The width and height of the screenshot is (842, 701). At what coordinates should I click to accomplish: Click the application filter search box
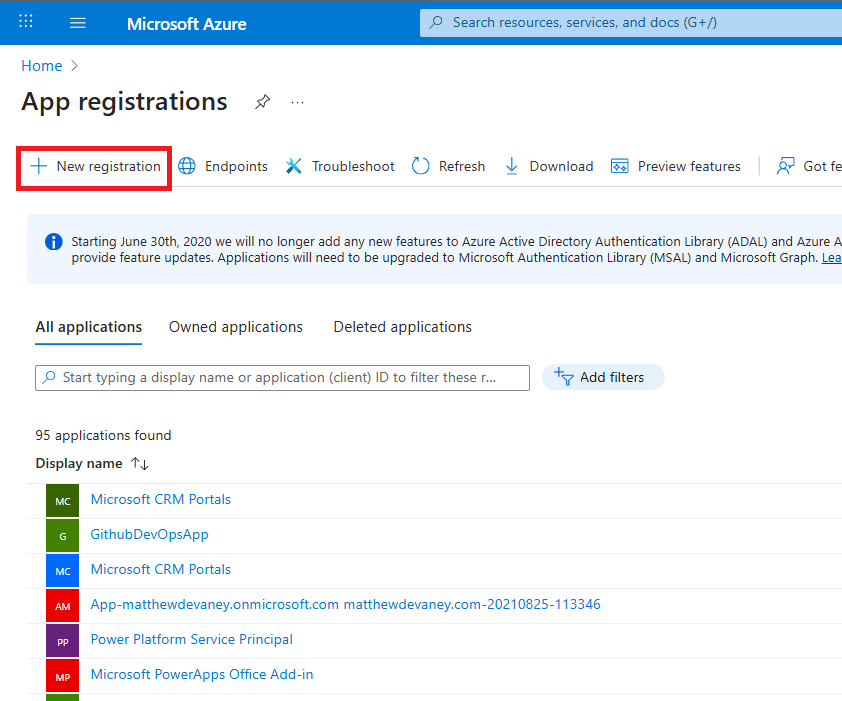tap(282, 377)
